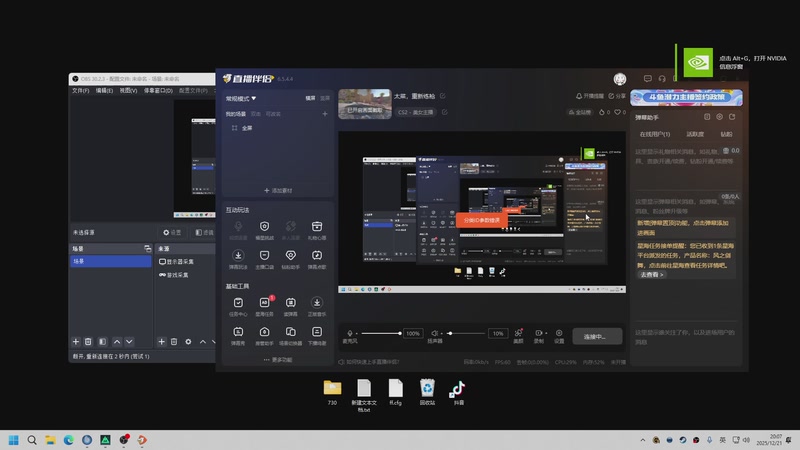Screen dimensions: 800x450
Task: Click 去查看 > link
Action: (x=652, y=274)
